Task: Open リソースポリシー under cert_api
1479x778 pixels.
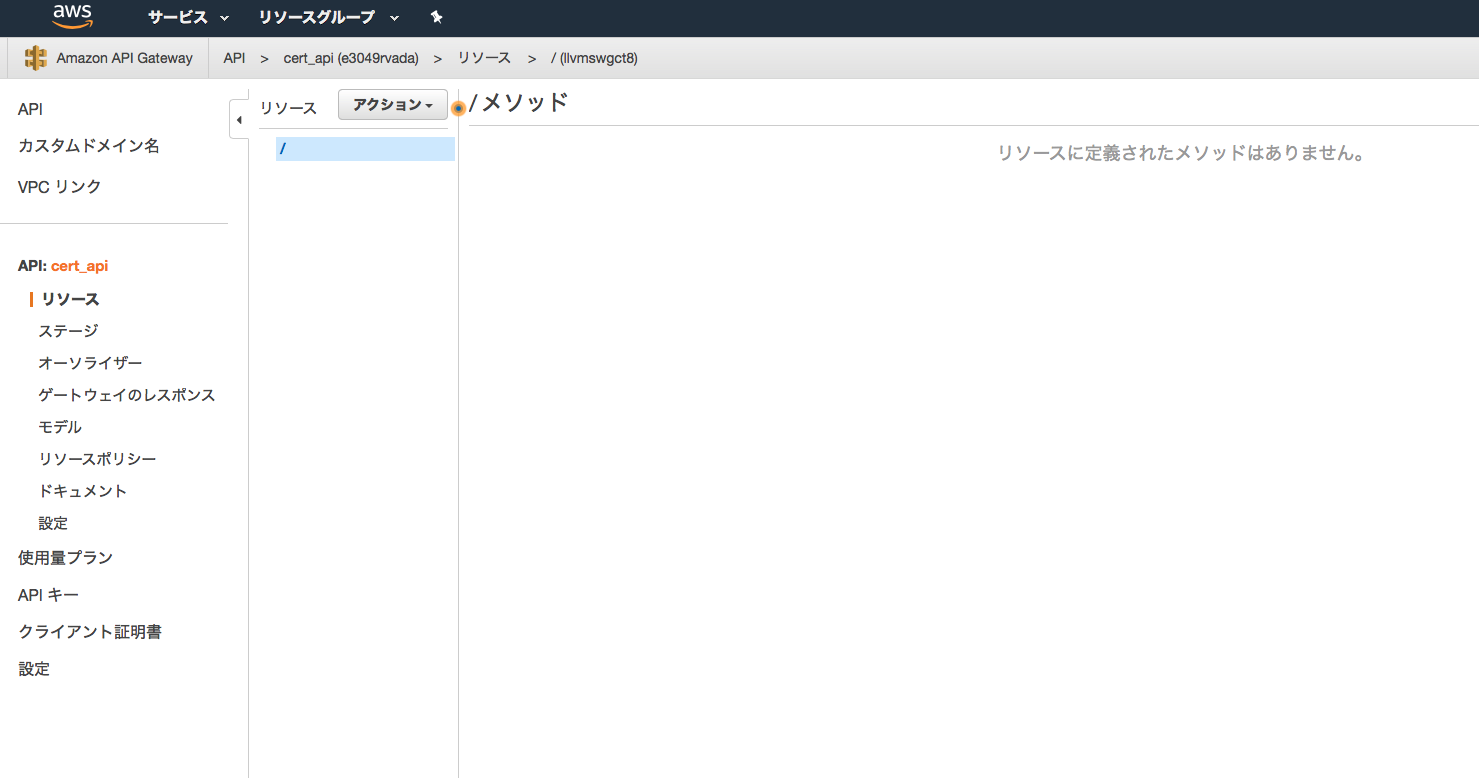Action: pos(97,459)
